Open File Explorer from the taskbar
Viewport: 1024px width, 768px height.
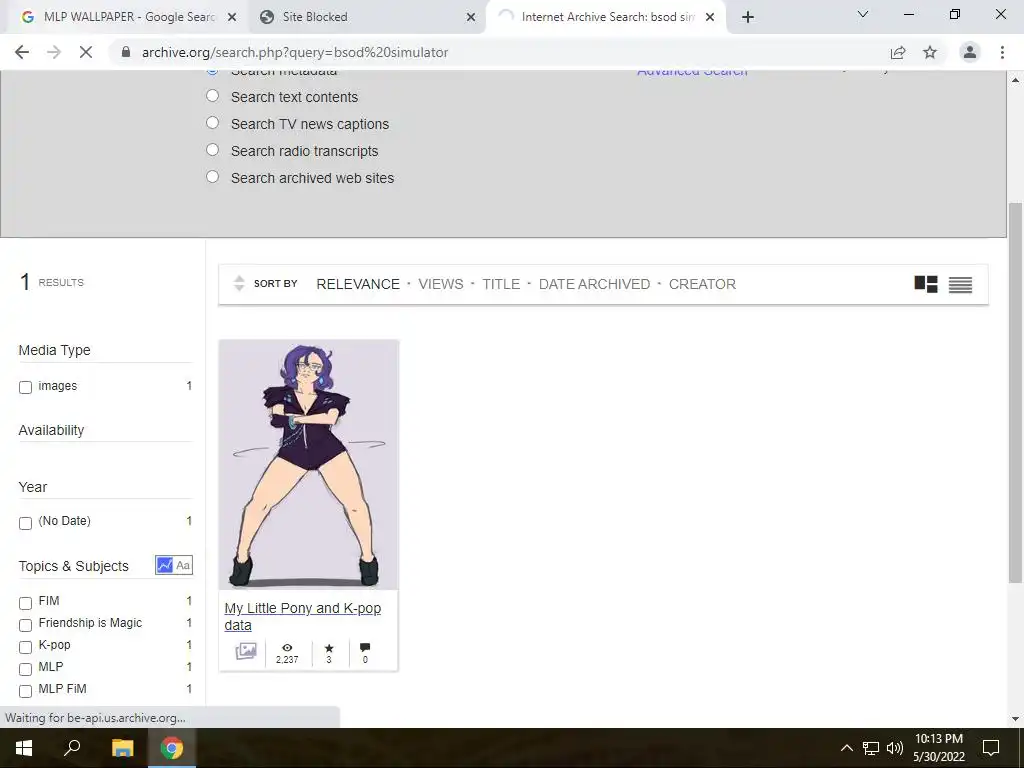(122, 748)
